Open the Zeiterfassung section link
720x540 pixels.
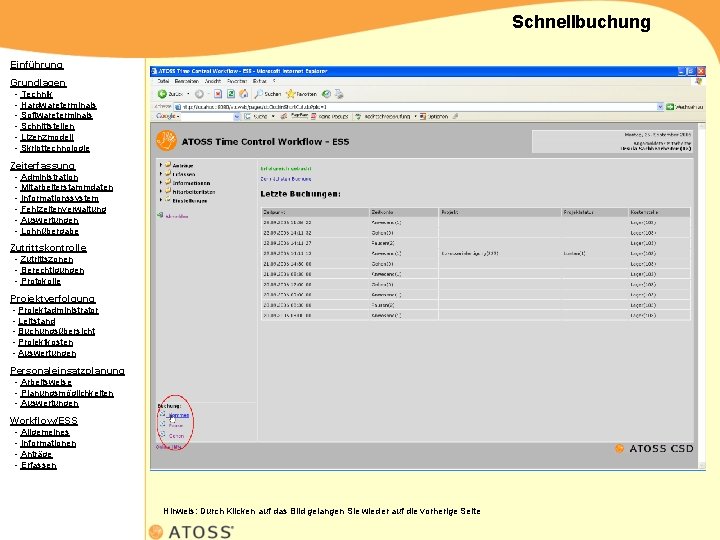(43, 166)
